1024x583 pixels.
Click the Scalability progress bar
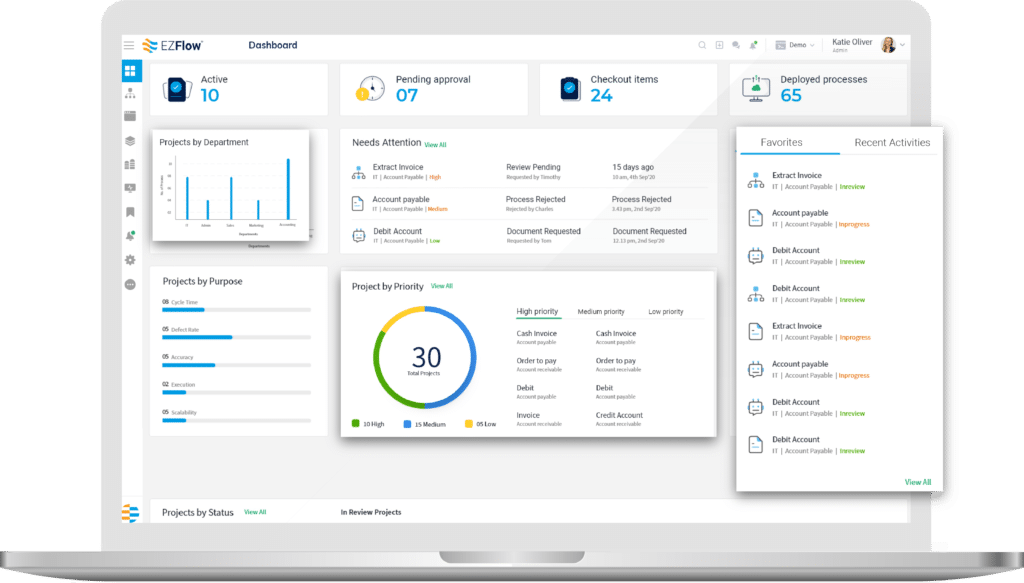[236, 420]
